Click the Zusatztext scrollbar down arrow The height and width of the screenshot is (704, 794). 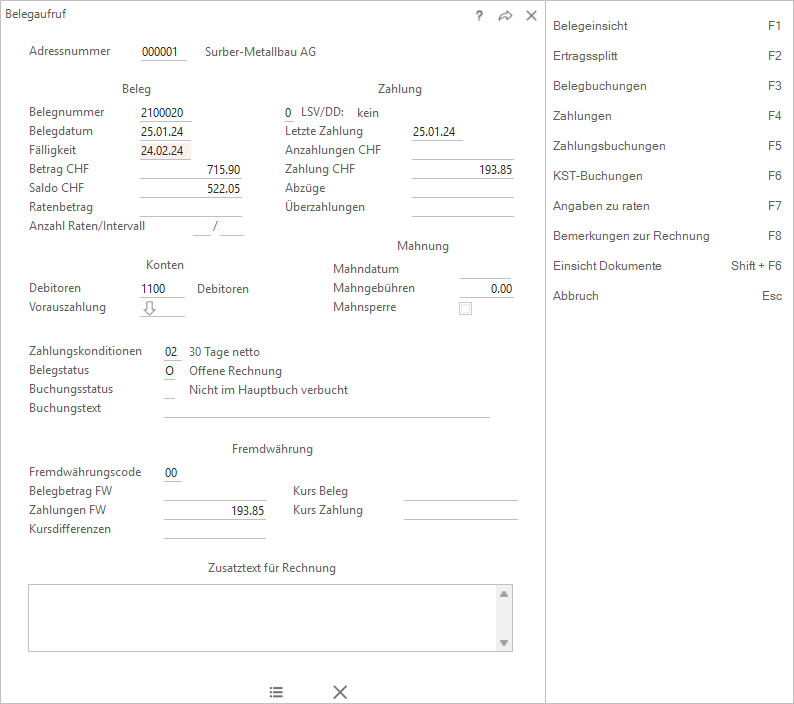click(x=504, y=643)
